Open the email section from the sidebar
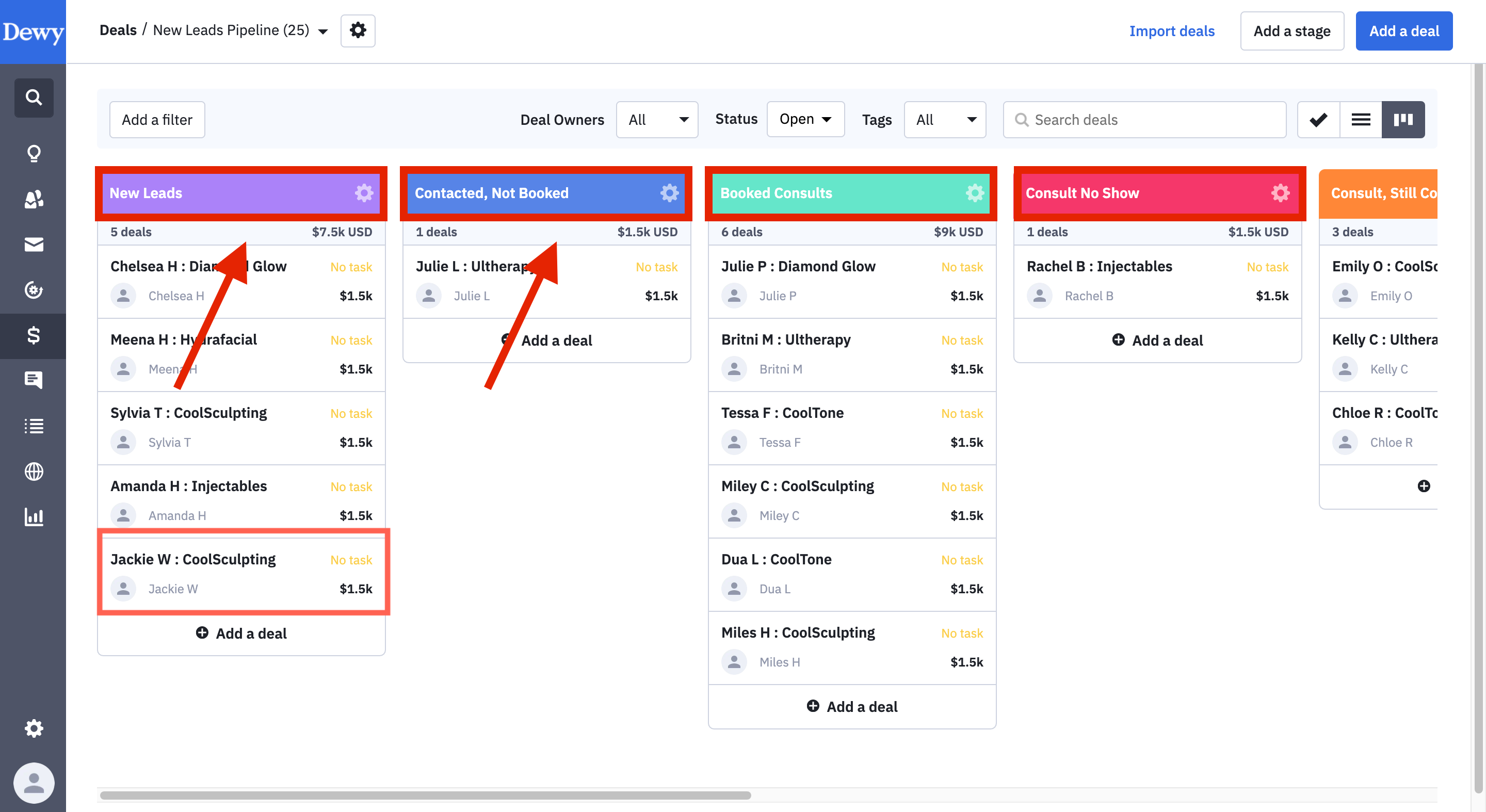This screenshot has width=1486, height=812. (x=34, y=245)
